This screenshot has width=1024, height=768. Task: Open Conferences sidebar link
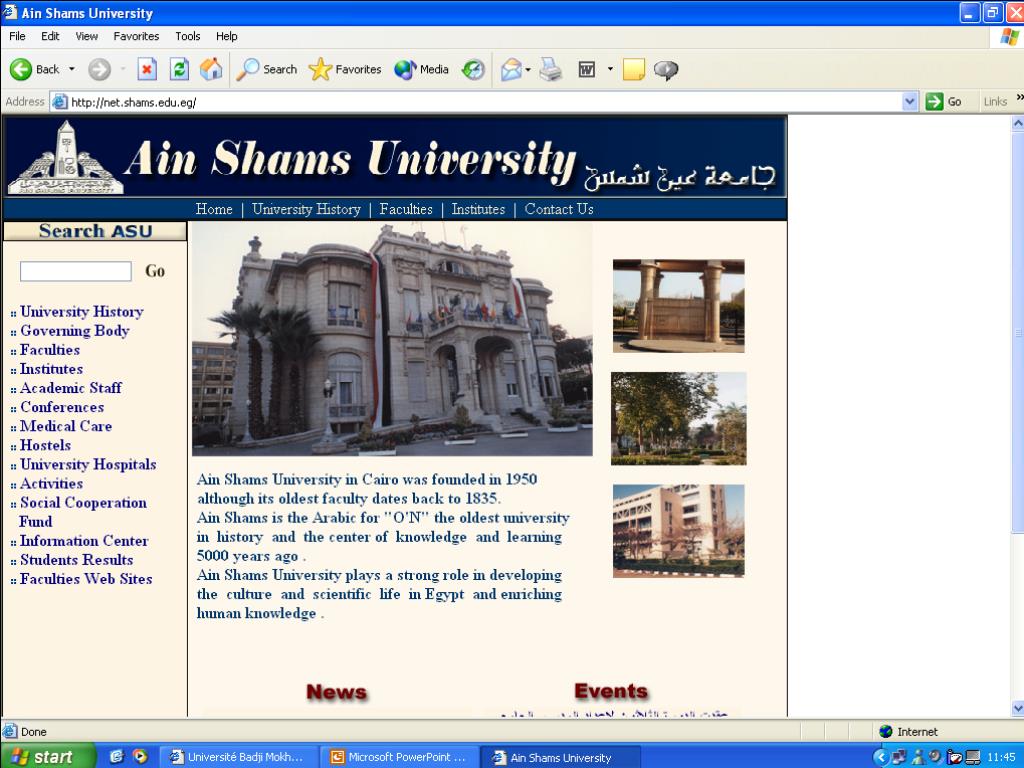[62, 407]
